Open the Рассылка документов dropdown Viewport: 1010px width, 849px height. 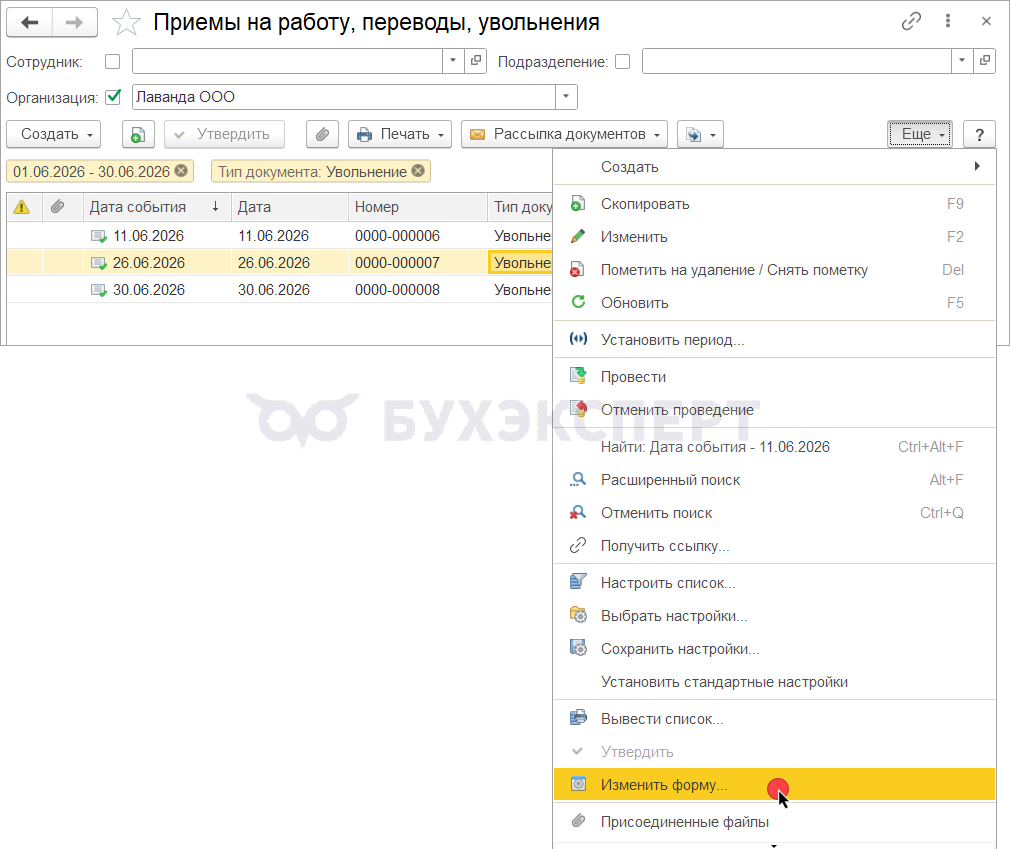pos(564,135)
